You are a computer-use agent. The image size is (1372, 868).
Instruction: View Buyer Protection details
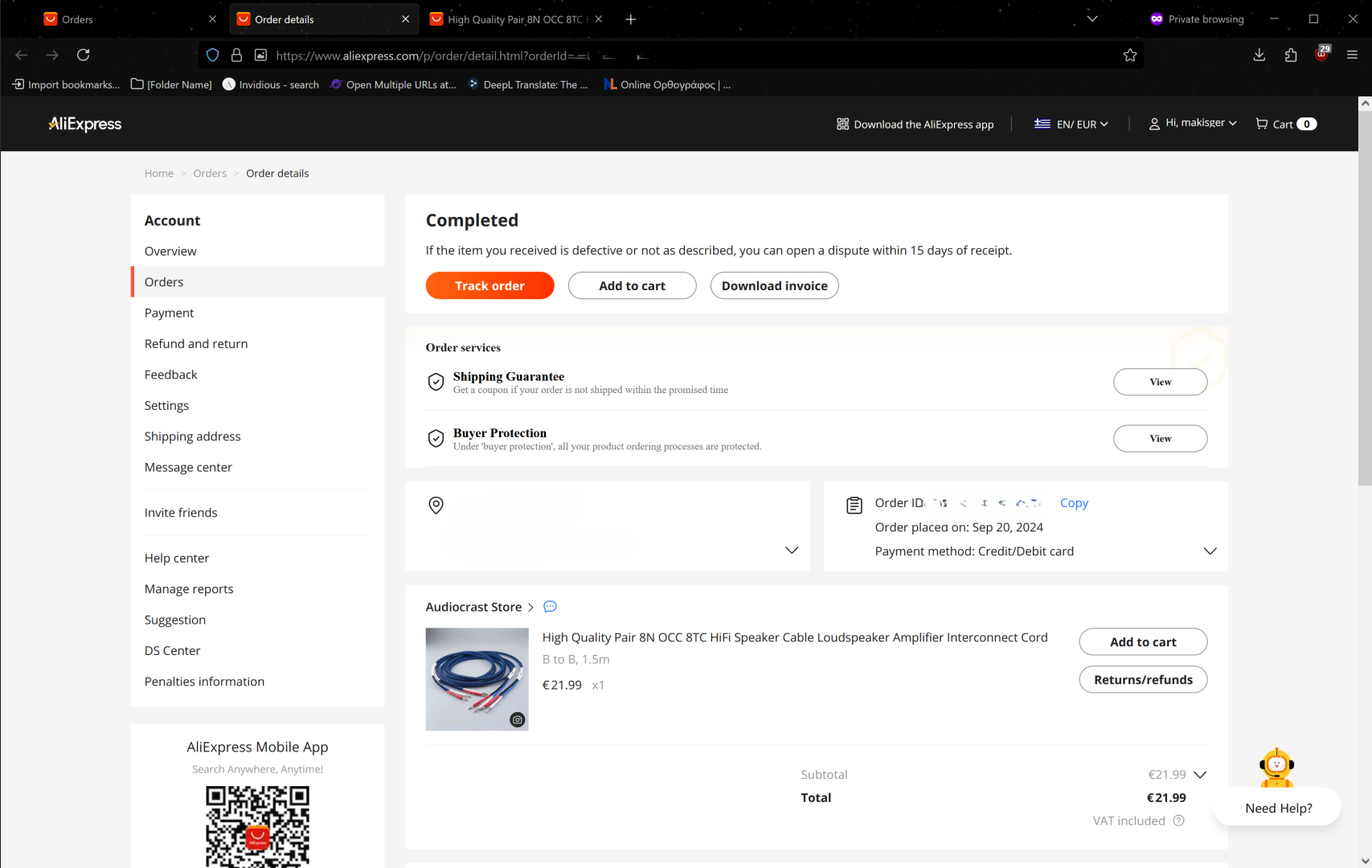click(1160, 438)
